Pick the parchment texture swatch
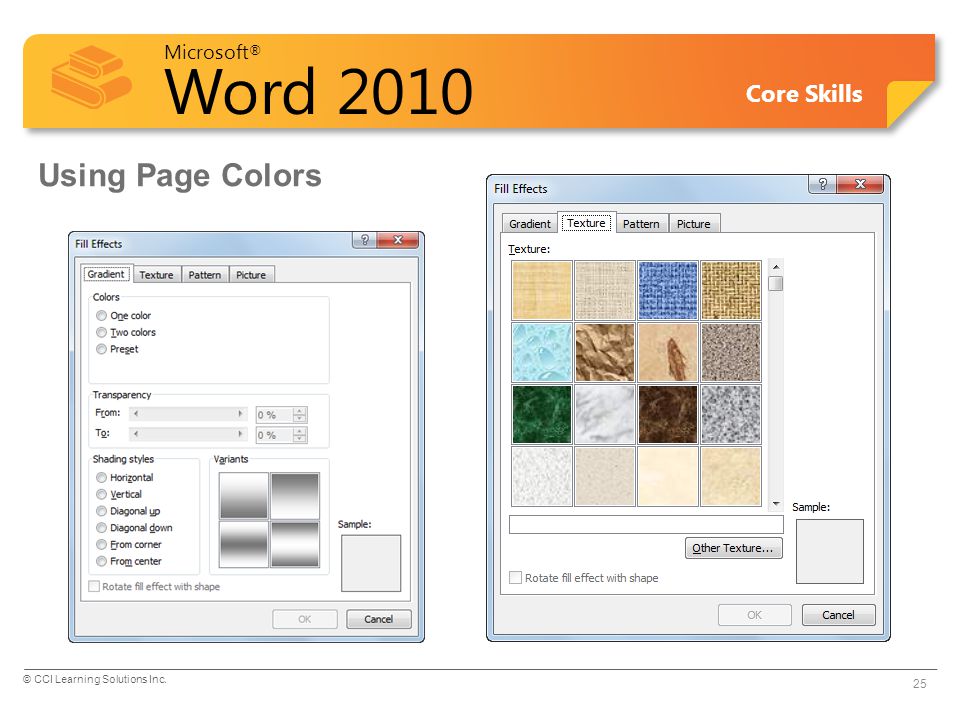960x720 pixels. [668, 476]
